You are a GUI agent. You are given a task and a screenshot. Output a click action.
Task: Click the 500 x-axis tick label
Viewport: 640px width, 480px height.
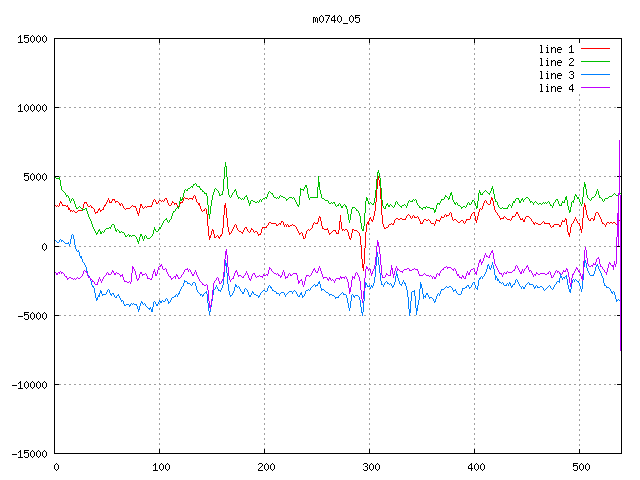(x=580, y=467)
